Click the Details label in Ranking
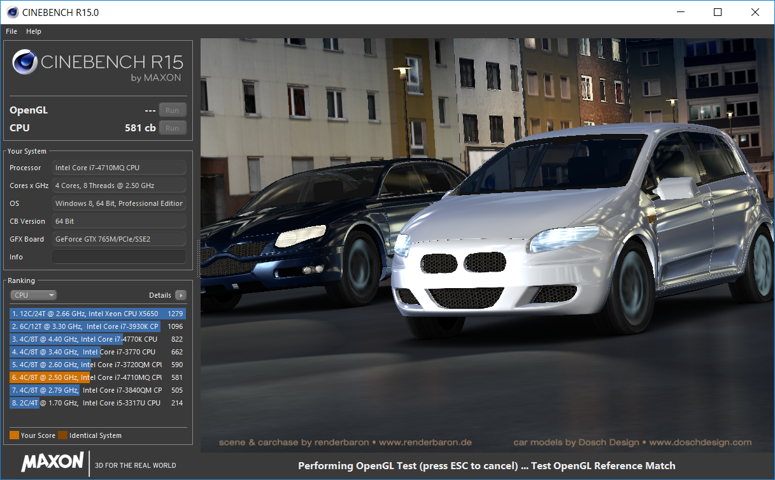The image size is (775, 480). click(160, 295)
